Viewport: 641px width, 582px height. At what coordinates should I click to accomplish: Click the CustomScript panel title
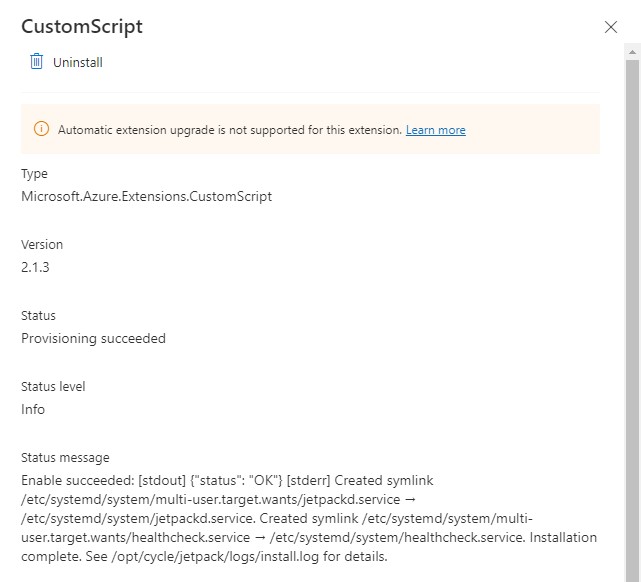coord(82,27)
